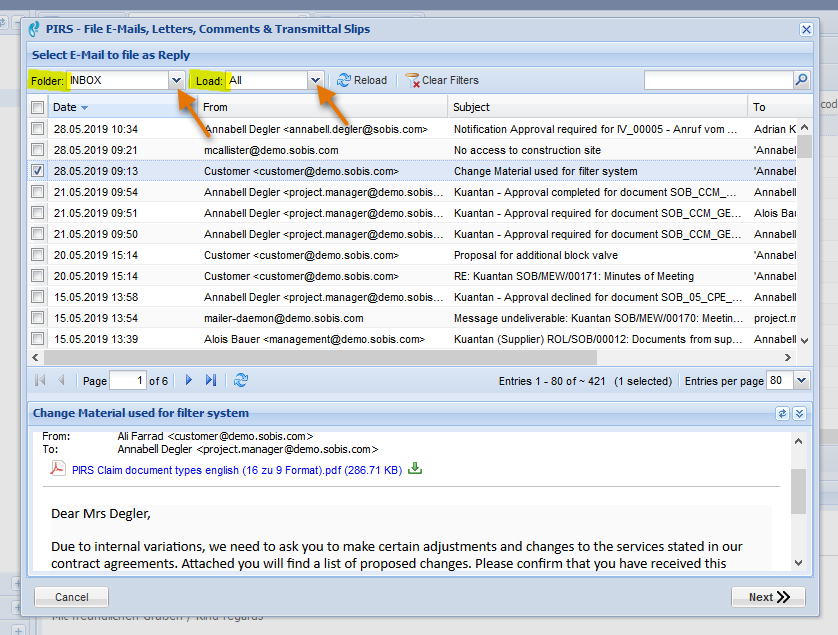Click the Reload icon in toolbar
This screenshot has height=635, width=838.
[x=344, y=80]
